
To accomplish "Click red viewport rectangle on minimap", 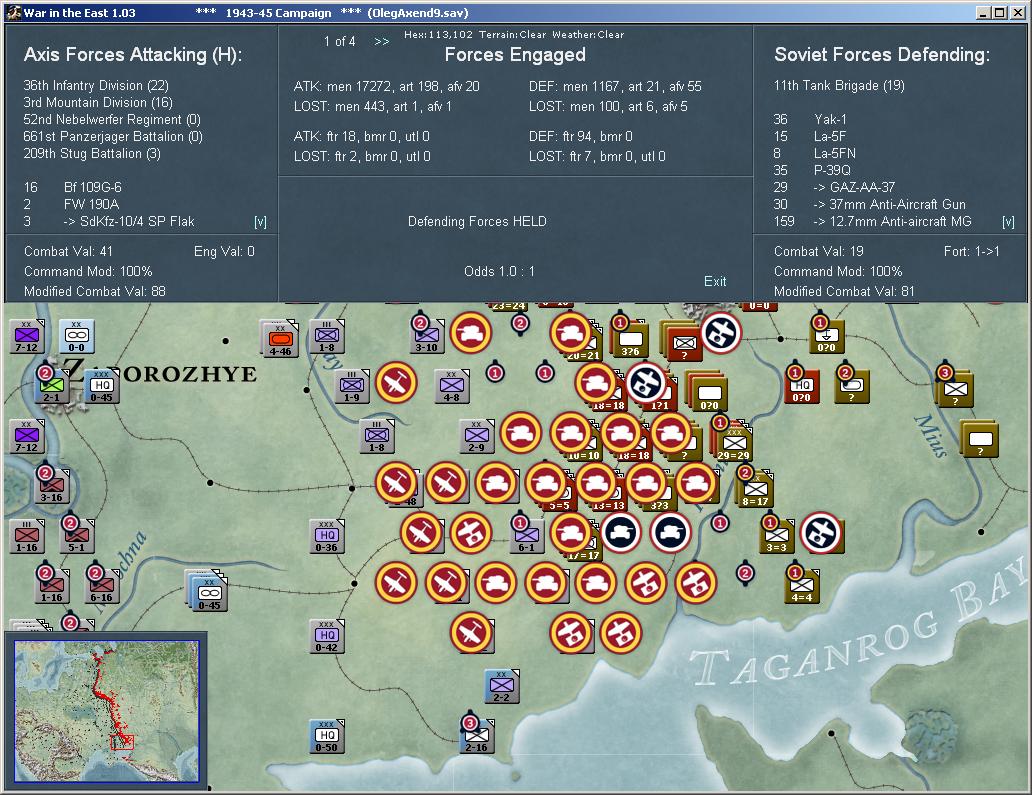I will 122,742.
